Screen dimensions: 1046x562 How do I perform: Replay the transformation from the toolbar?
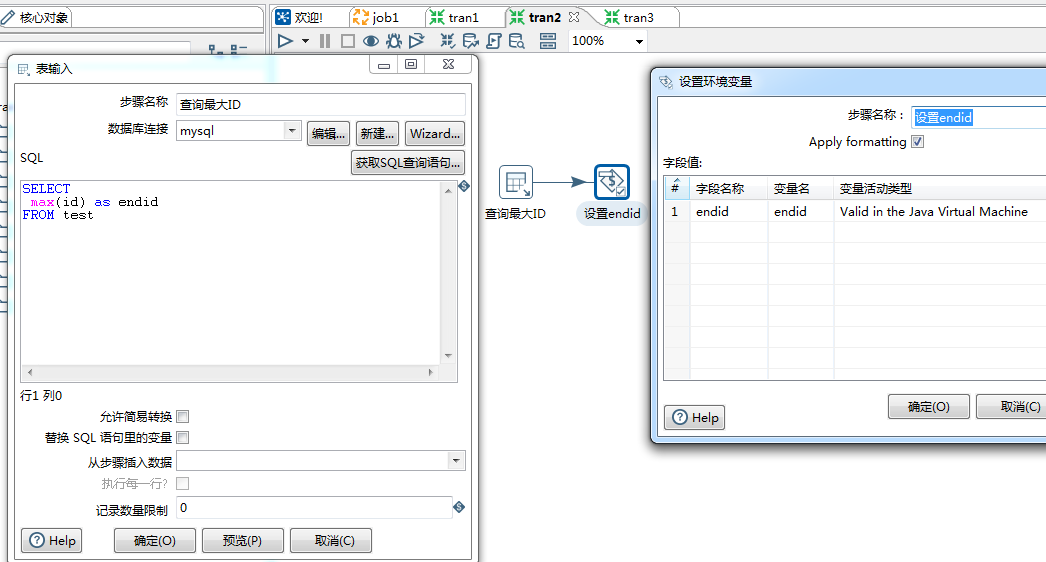(417, 41)
